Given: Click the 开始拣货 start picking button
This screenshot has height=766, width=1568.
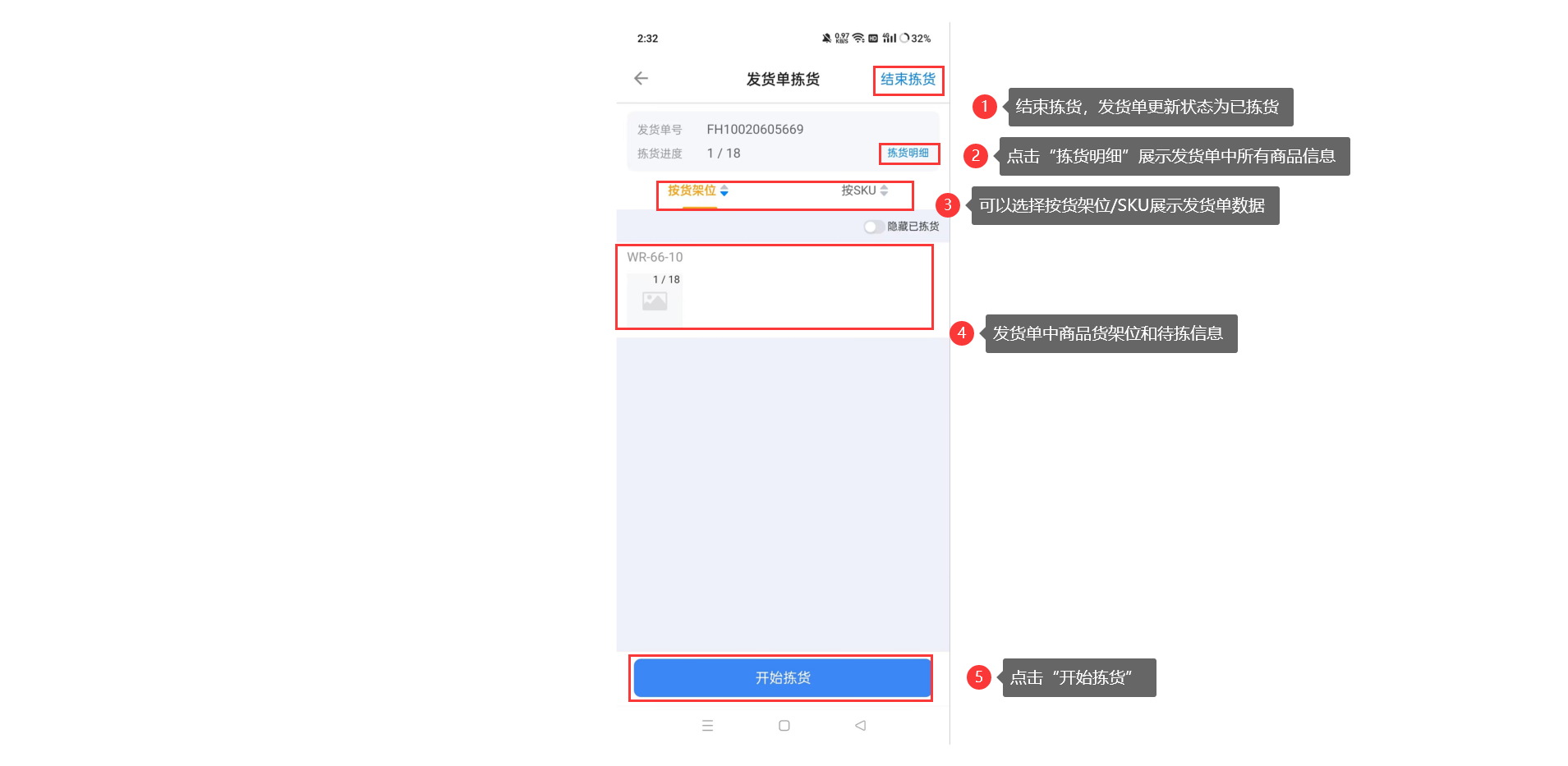Looking at the screenshot, I should (x=783, y=678).
